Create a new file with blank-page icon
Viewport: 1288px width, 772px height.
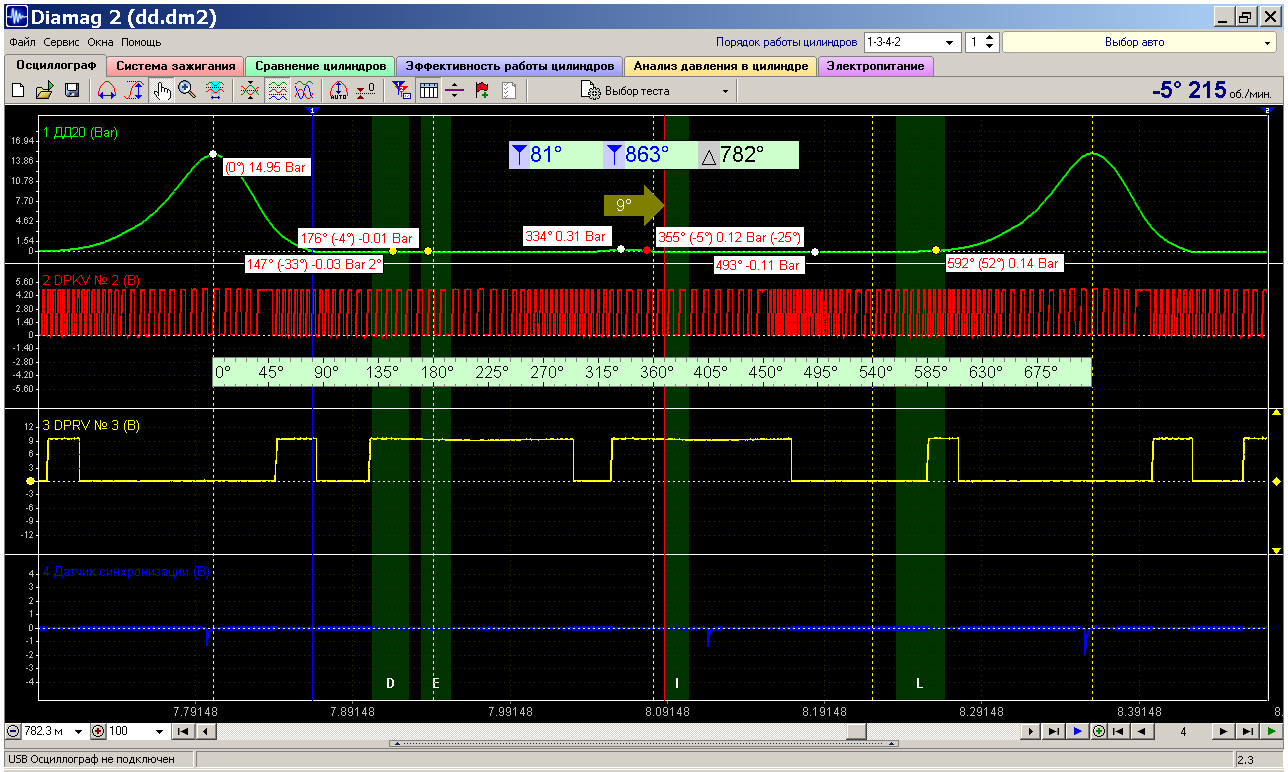[18, 91]
